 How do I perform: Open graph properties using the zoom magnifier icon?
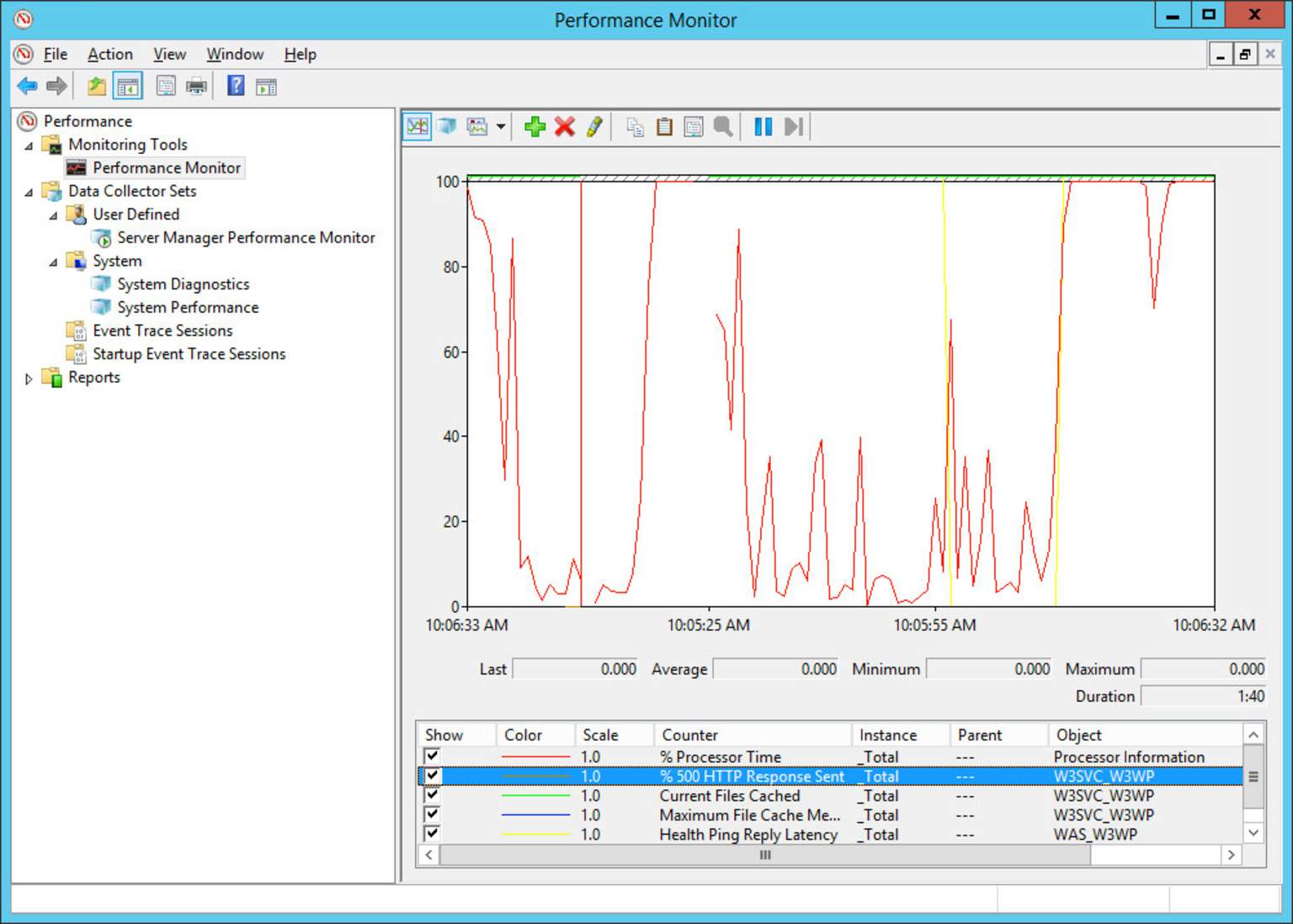coord(722,126)
